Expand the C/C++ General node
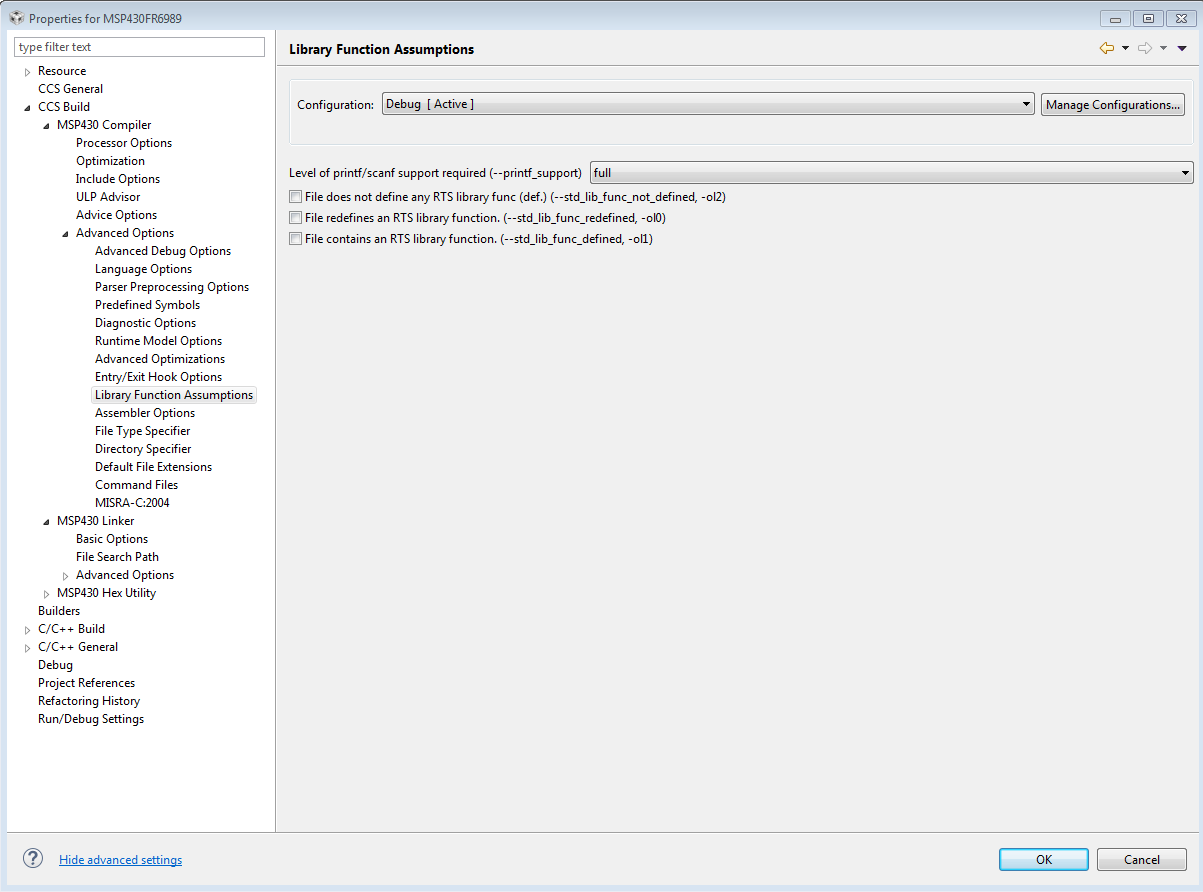This screenshot has height=892, width=1203. click(x=28, y=648)
